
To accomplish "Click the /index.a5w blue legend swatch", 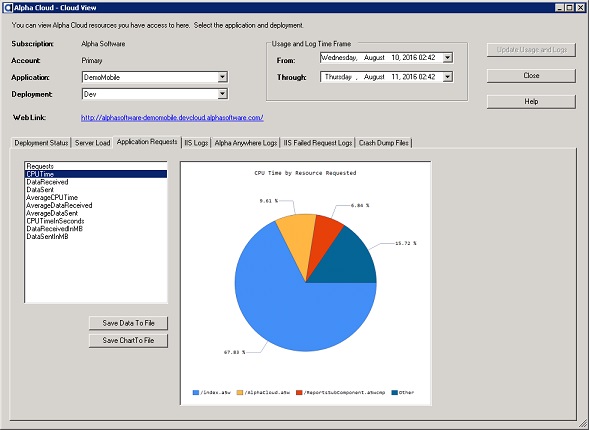I will (195, 392).
